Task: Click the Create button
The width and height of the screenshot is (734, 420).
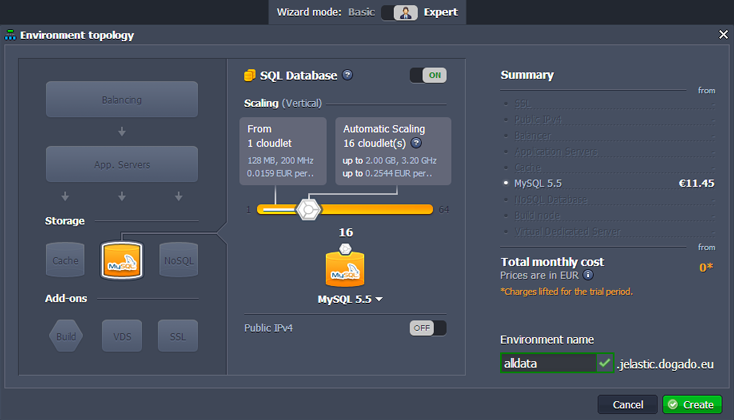Action: (x=691, y=404)
